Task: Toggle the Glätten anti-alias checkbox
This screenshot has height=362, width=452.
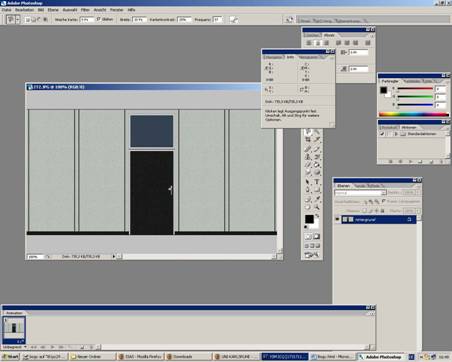Action: coord(99,19)
